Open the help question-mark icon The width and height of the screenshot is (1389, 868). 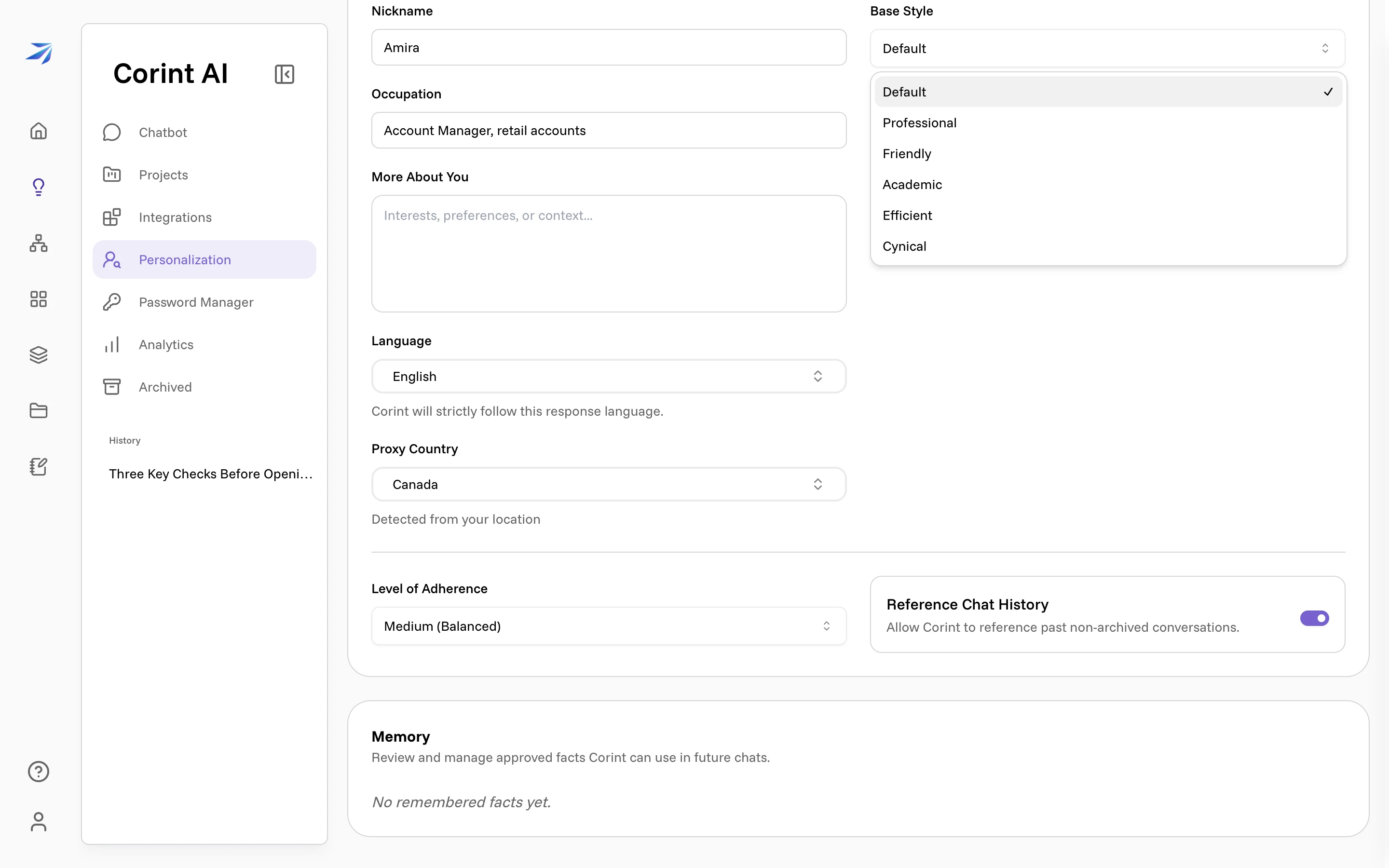coord(39,772)
